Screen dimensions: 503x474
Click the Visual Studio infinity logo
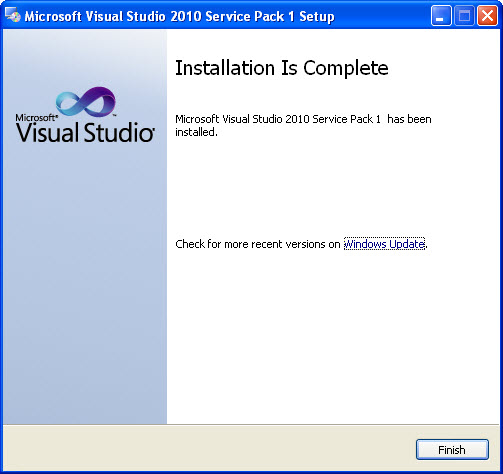(x=86, y=102)
